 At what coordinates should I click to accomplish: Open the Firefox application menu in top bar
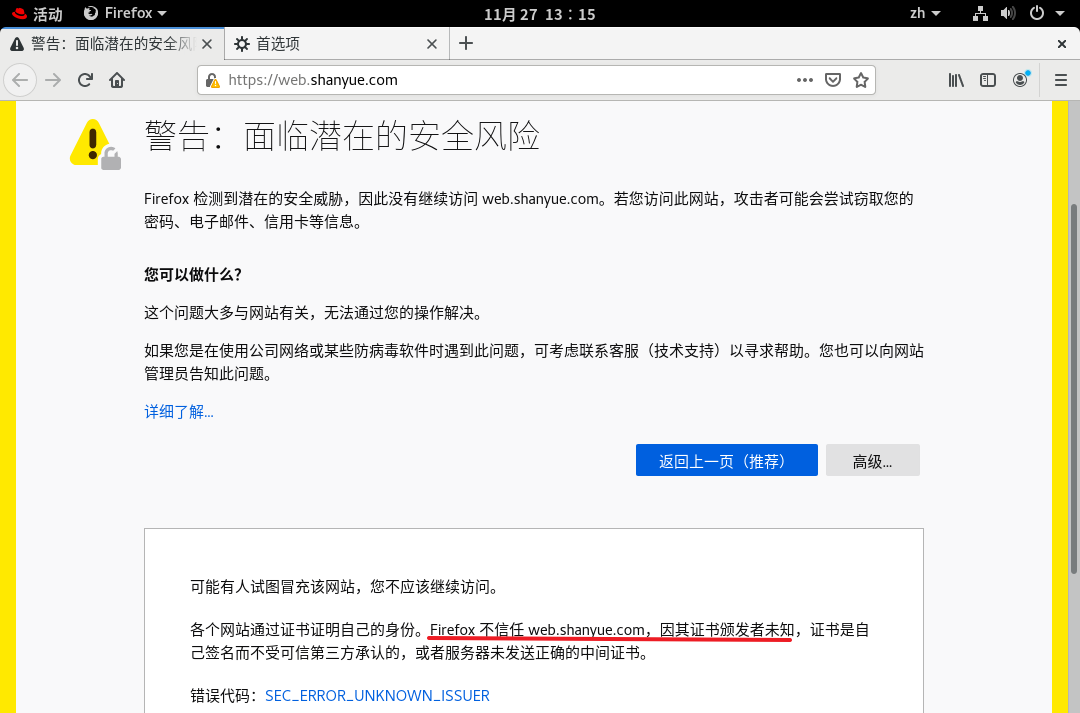[125, 13]
